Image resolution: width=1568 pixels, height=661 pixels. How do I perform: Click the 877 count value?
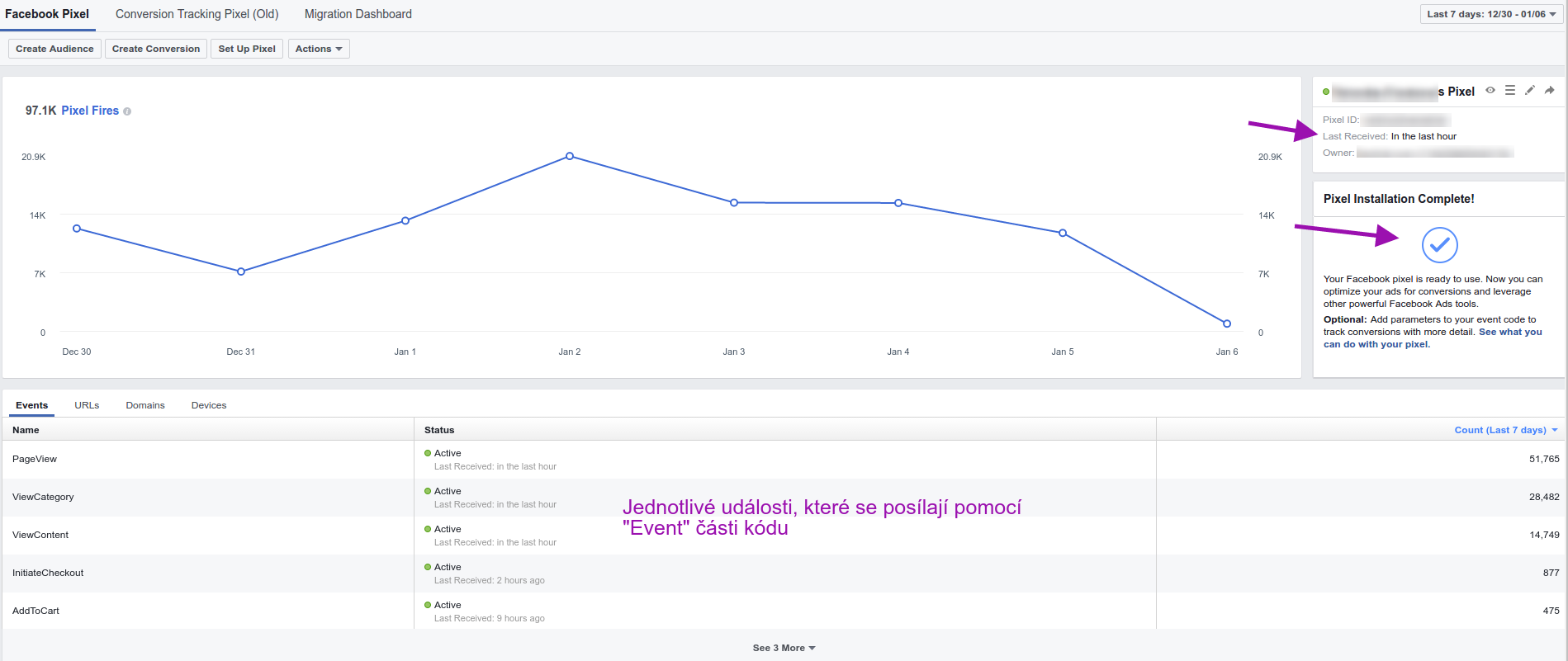click(x=1551, y=573)
